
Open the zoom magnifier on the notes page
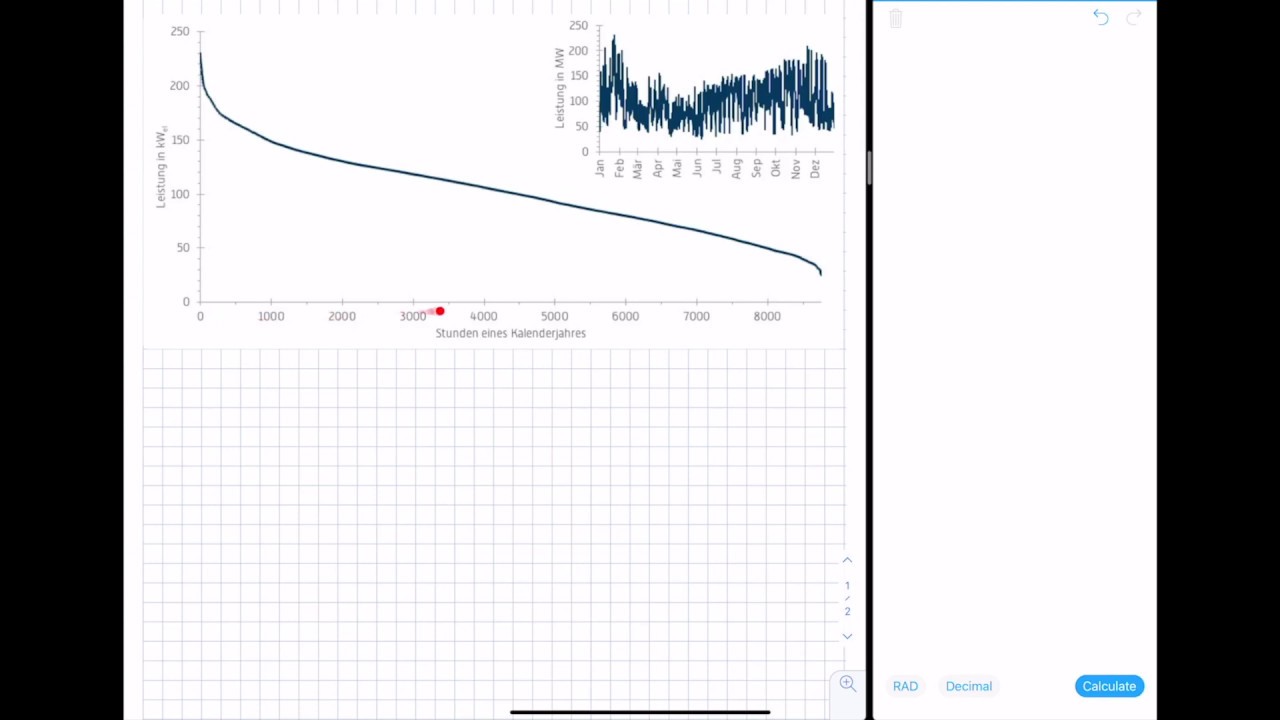(x=847, y=683)
